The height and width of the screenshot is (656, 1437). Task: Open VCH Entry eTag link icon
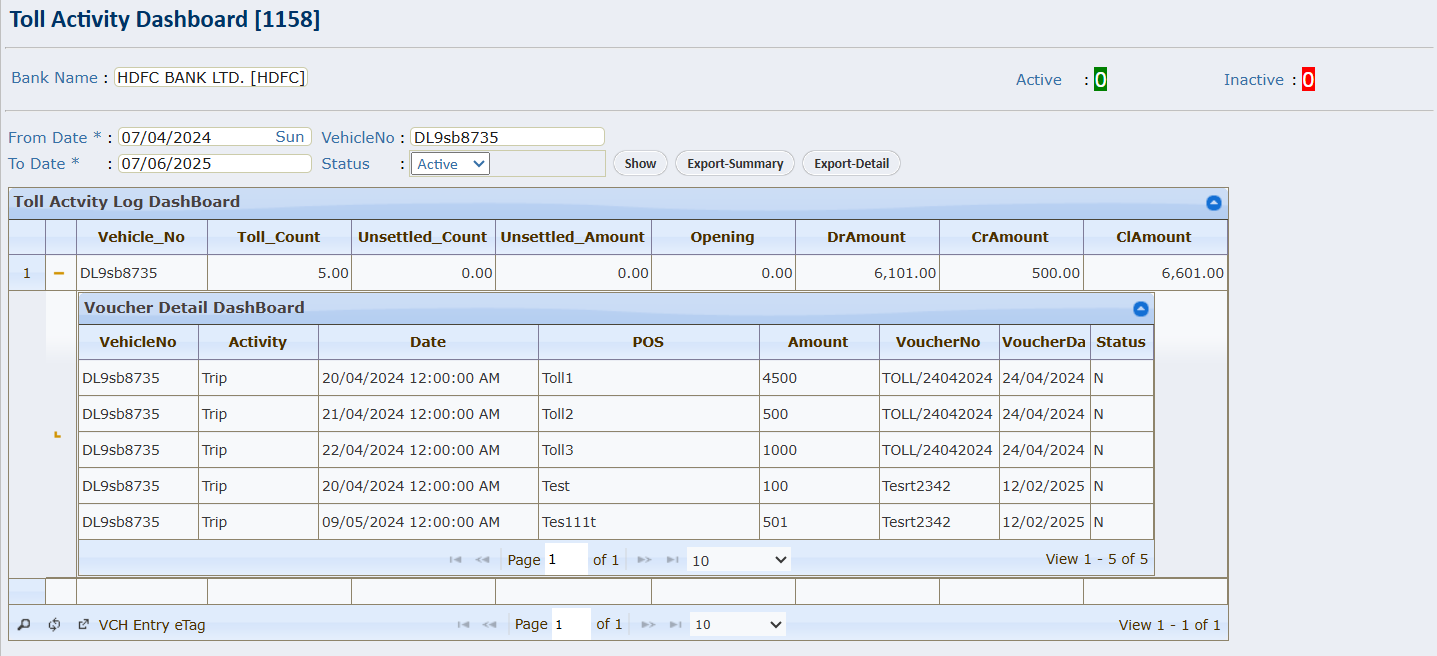84,625
